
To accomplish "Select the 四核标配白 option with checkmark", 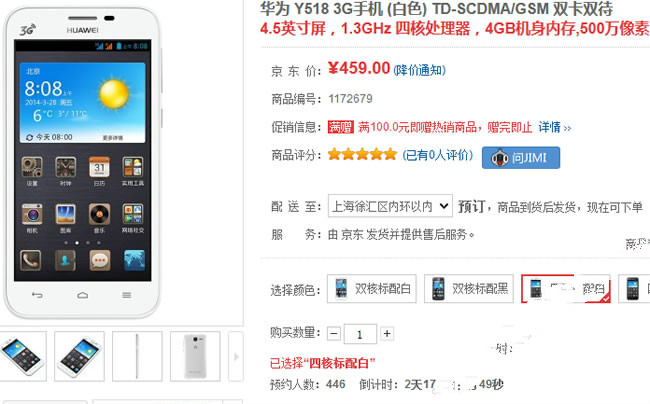I will pyautogui.click(x=566, y=288).
